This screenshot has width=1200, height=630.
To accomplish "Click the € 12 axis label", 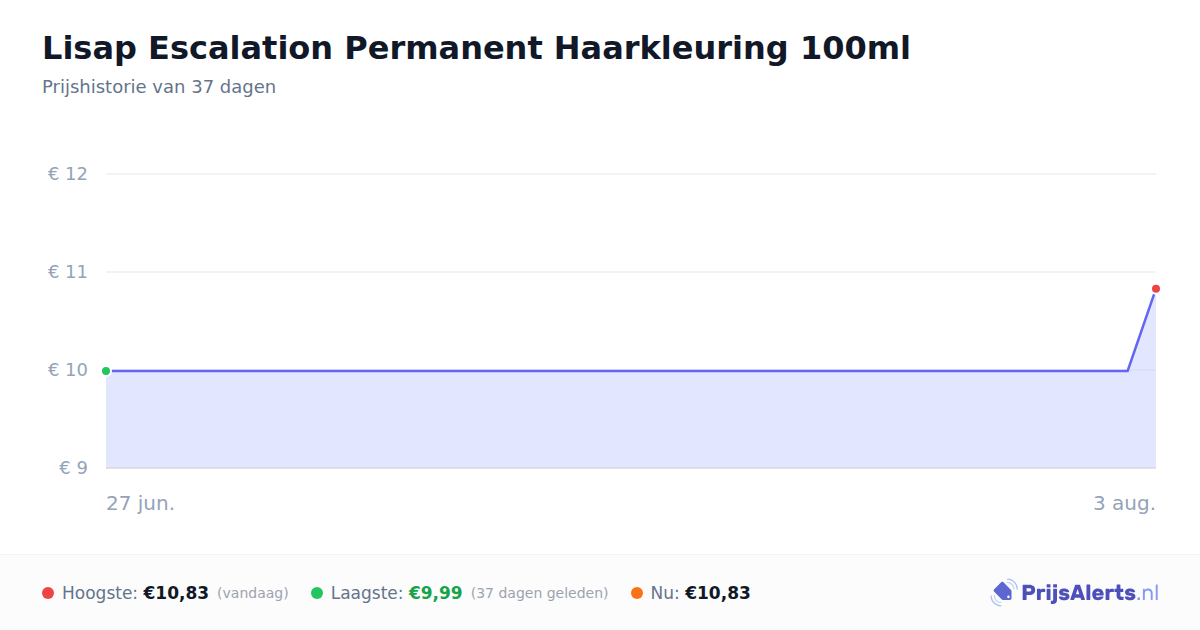I will (x=68, y=174).
